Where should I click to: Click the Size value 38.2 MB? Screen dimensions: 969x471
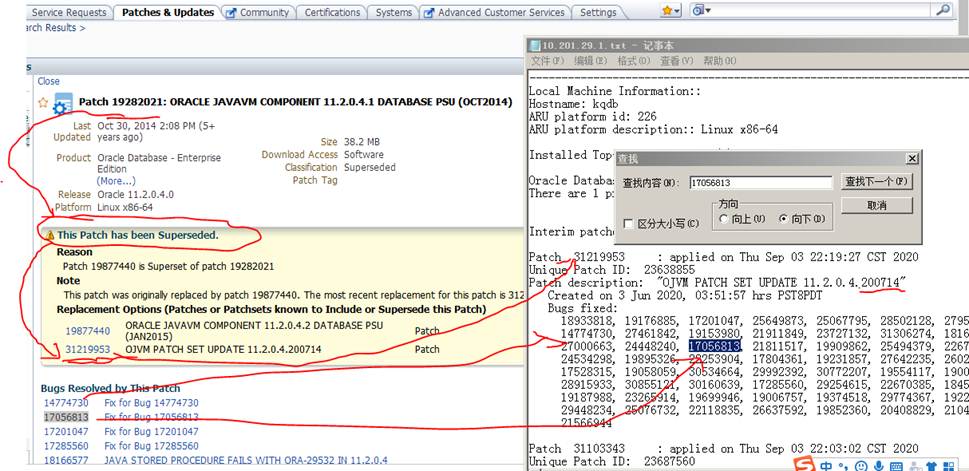362,142
